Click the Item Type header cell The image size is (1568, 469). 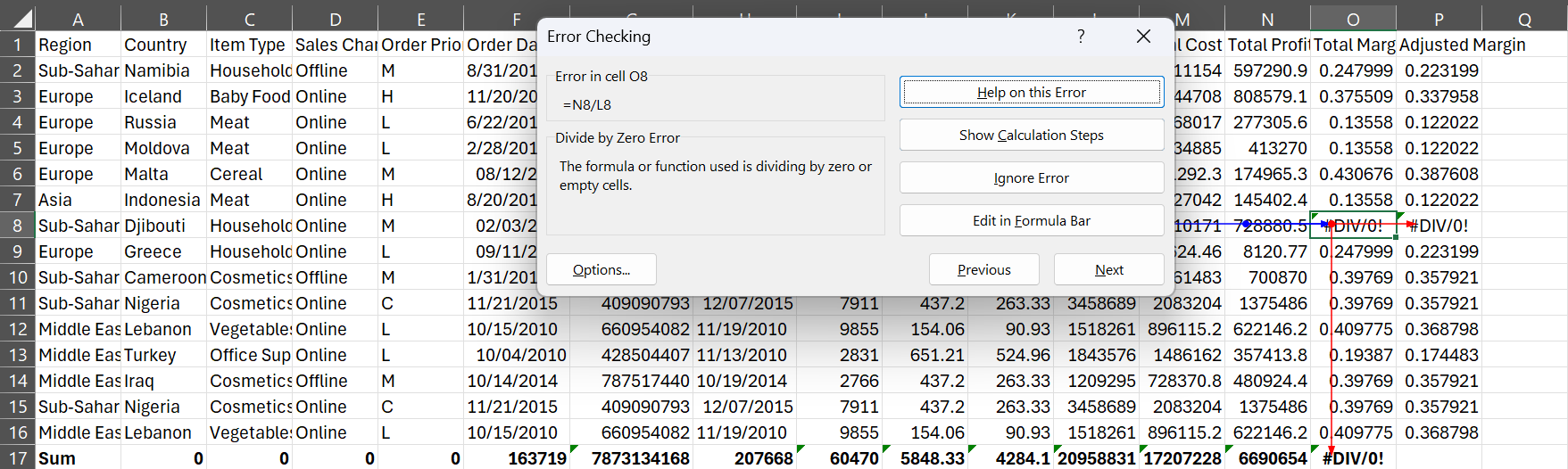(x=249, y=45)
